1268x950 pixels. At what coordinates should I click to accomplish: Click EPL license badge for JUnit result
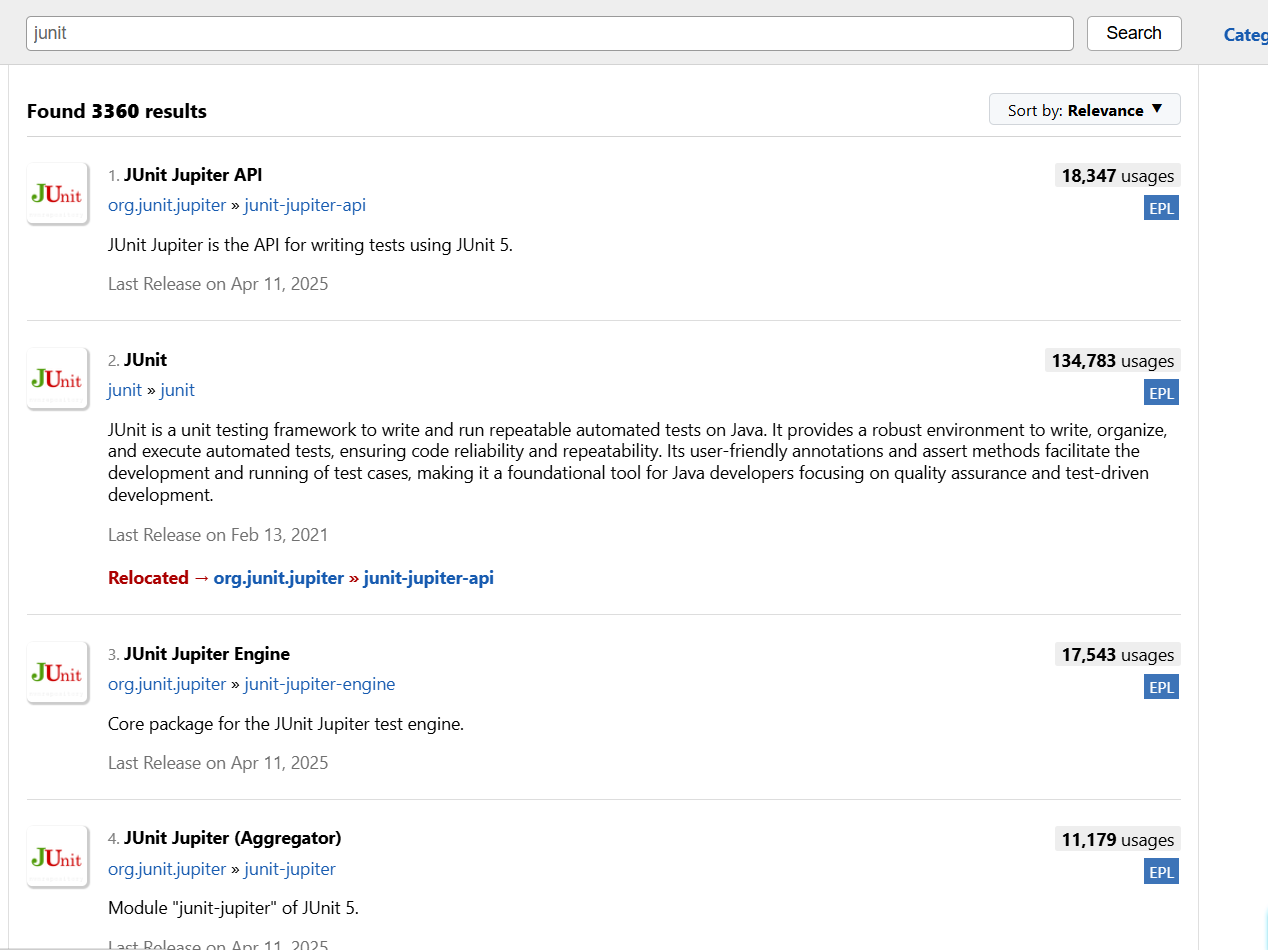pyautogui.click(x=1161, y=392)
